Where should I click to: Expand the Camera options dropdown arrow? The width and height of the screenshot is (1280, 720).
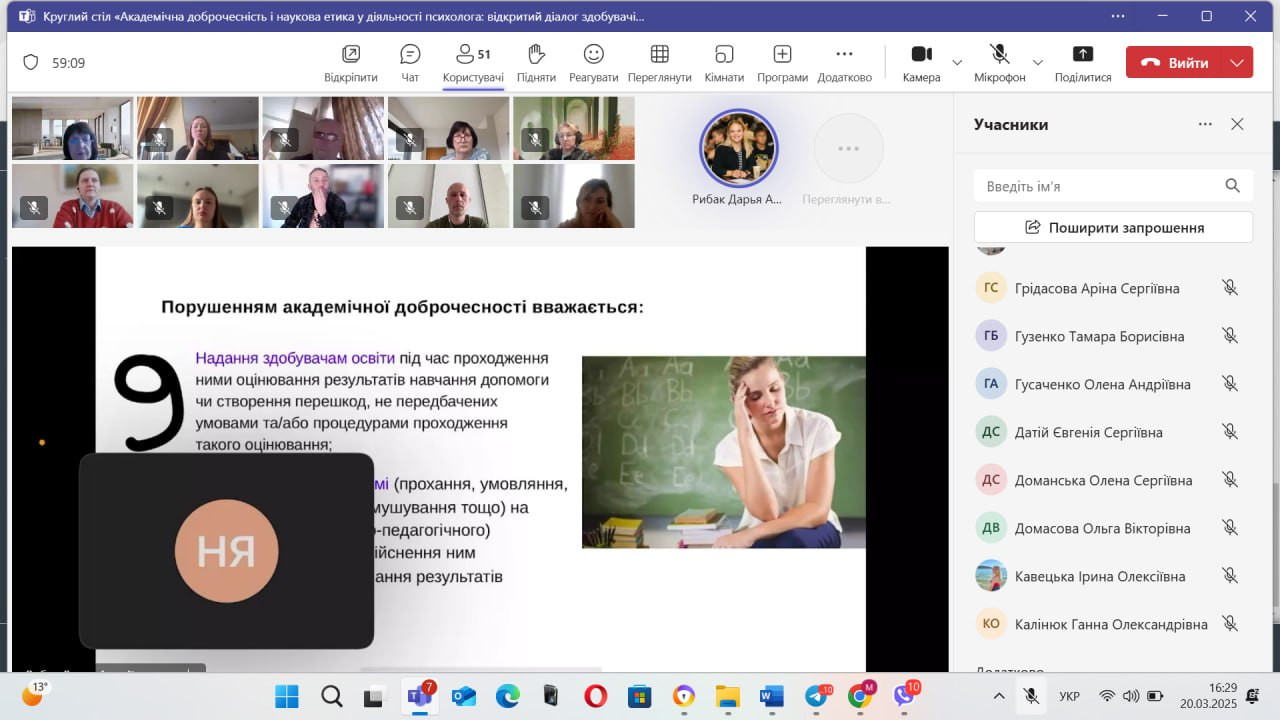point(957,62)
